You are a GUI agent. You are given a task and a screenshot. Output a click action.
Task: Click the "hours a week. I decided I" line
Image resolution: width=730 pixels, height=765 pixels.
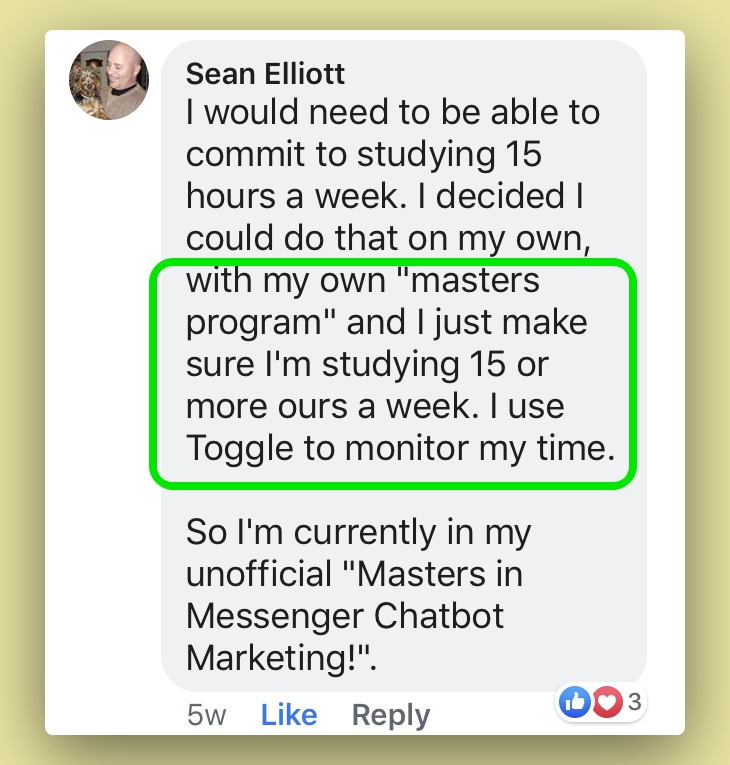[x=385, y=197]
